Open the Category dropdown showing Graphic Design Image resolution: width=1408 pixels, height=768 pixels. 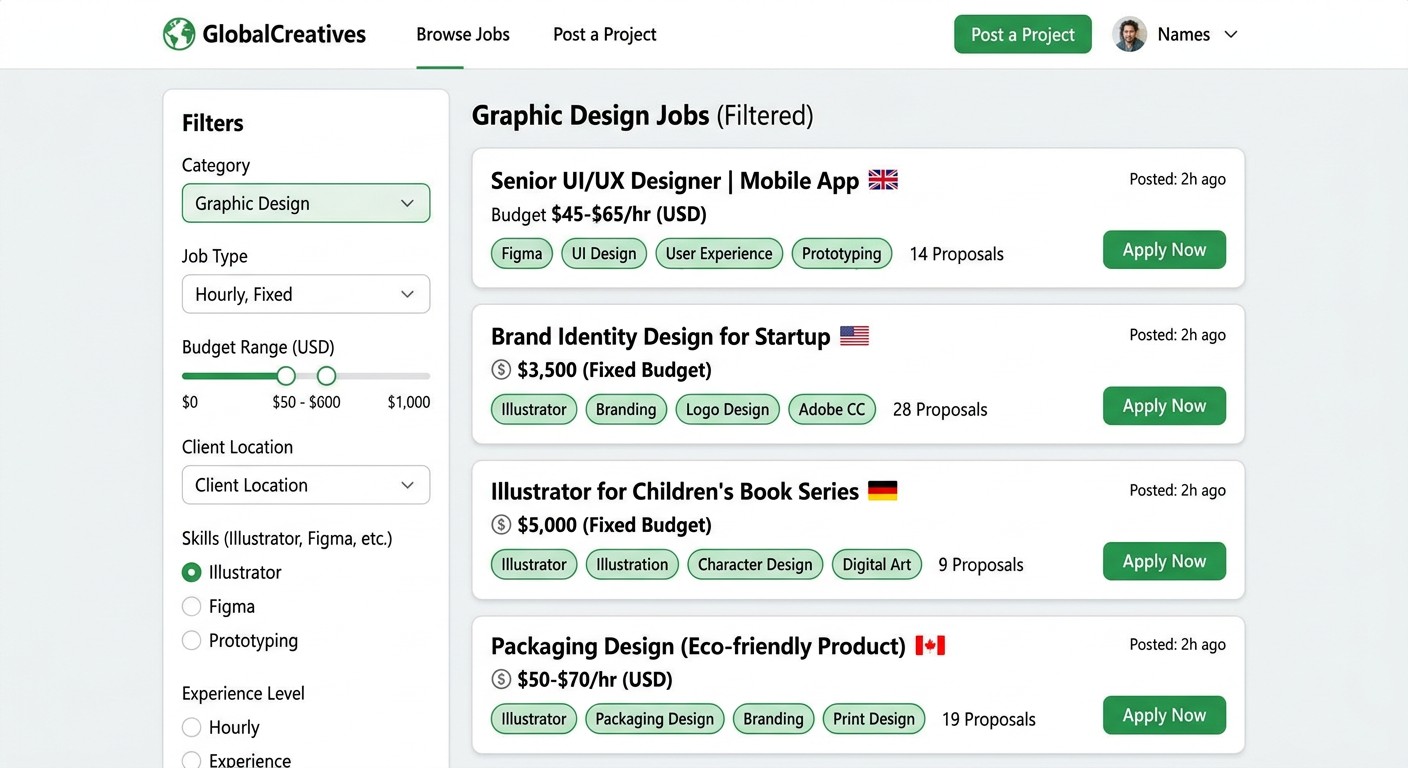[306, 203]
